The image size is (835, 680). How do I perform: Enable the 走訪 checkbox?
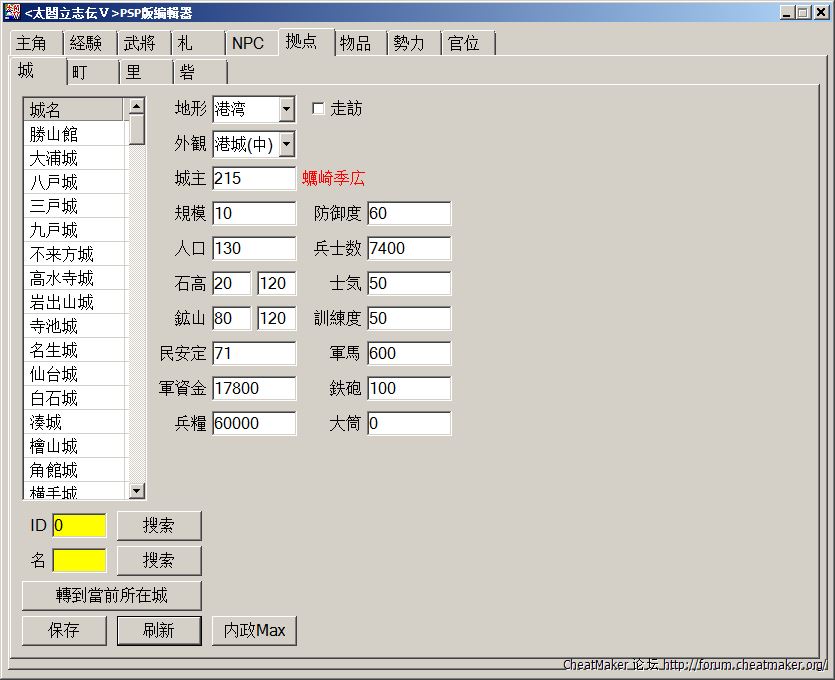[319, 109]
